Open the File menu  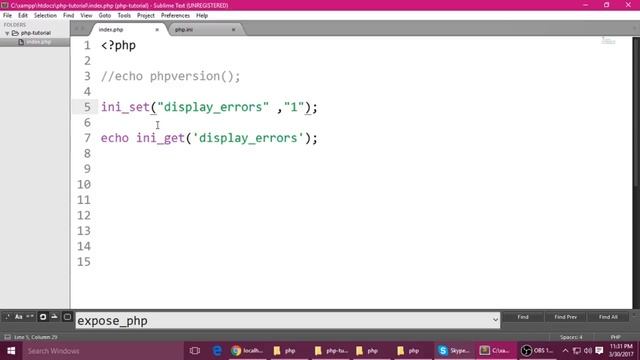coord(7,16)
